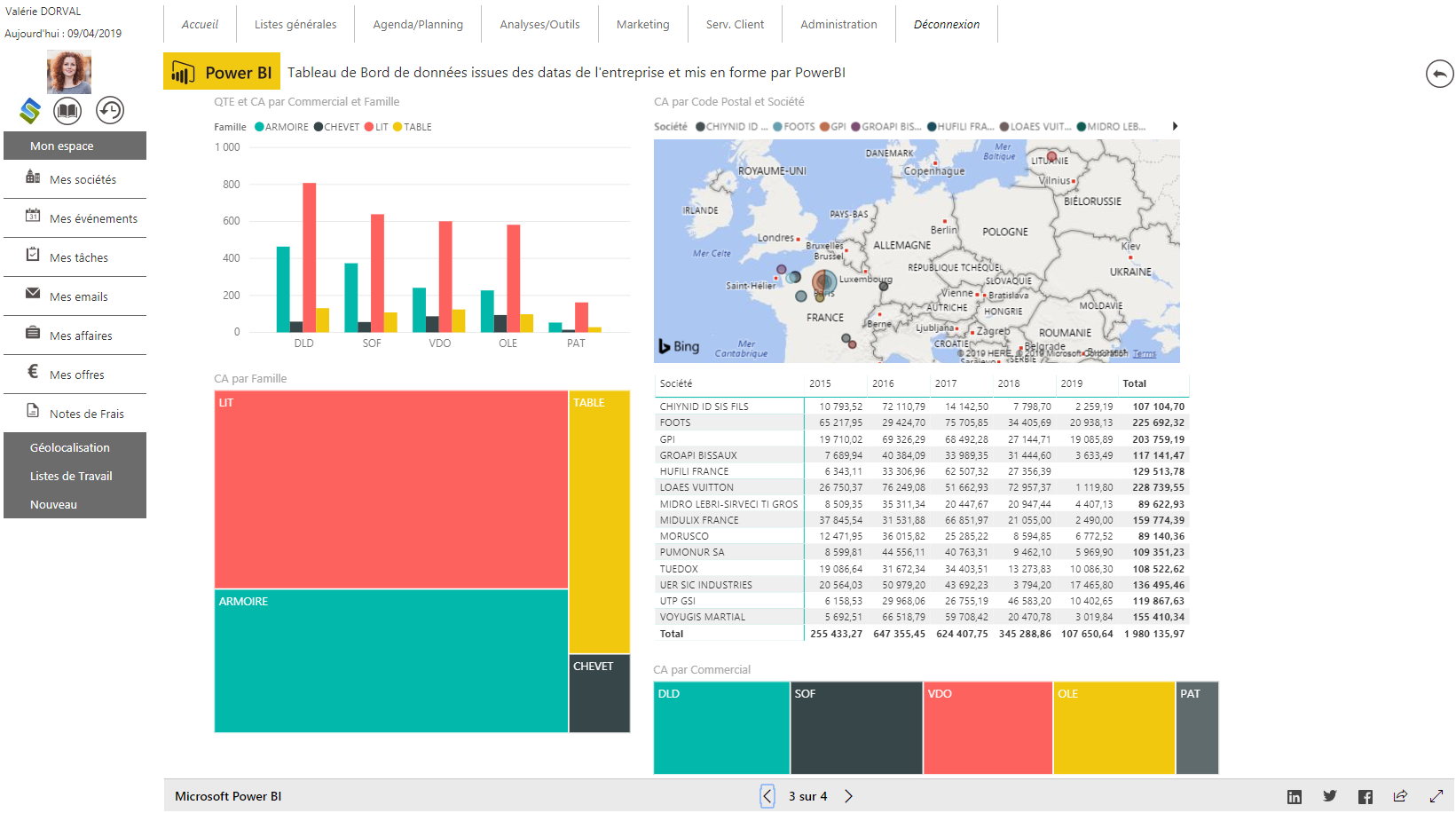Open the Serv. Client menu
1456x813 pixels.
click(735, 24)
